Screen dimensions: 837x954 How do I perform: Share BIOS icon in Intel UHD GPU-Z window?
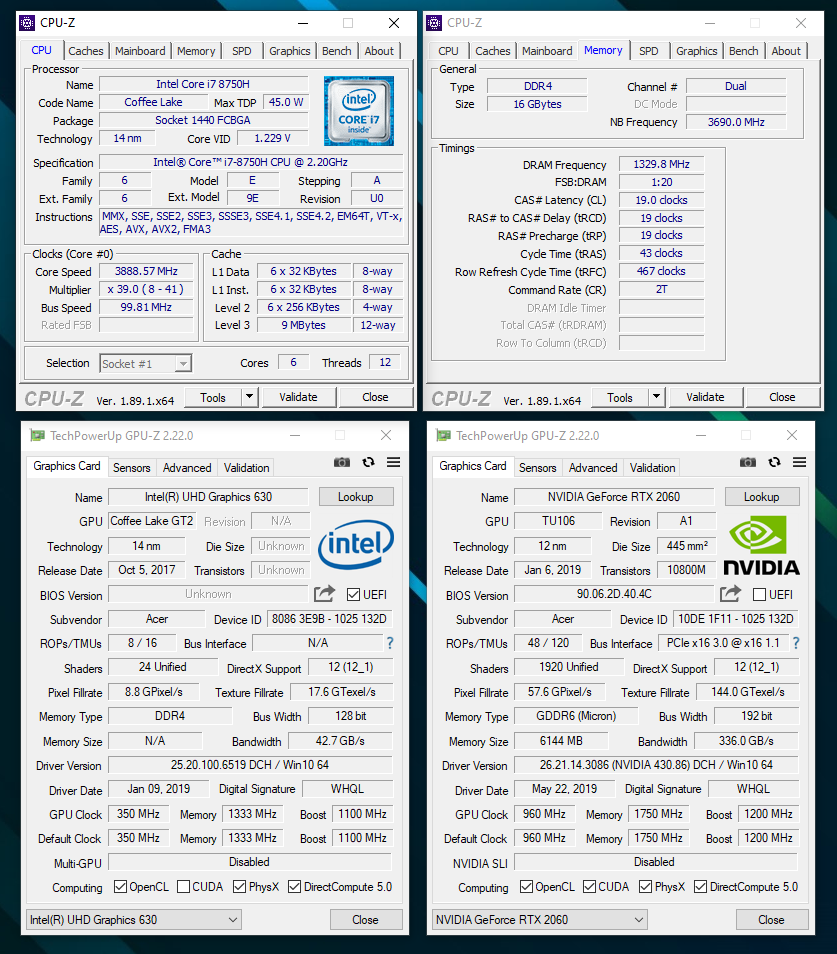pyautogui.click(x=324, y=593)
